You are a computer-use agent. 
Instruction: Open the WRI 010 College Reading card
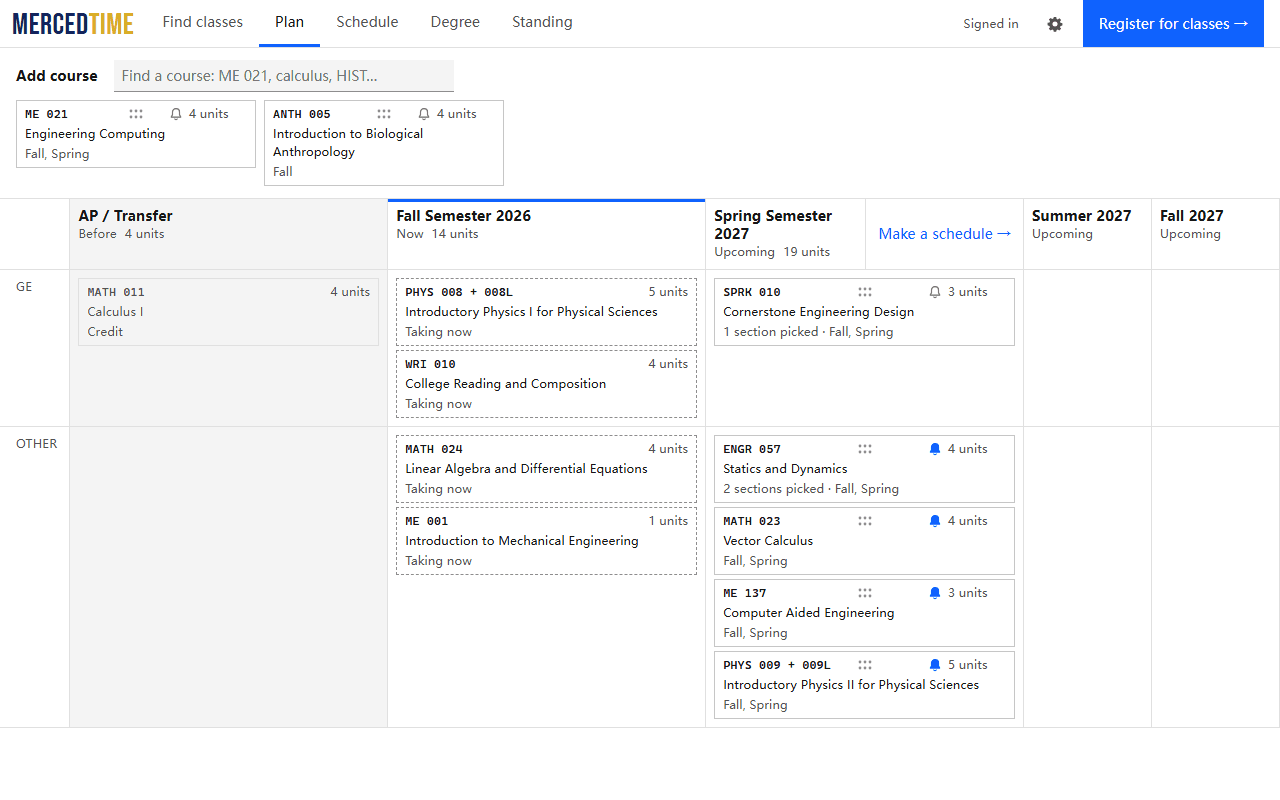[x=546, y=384]
